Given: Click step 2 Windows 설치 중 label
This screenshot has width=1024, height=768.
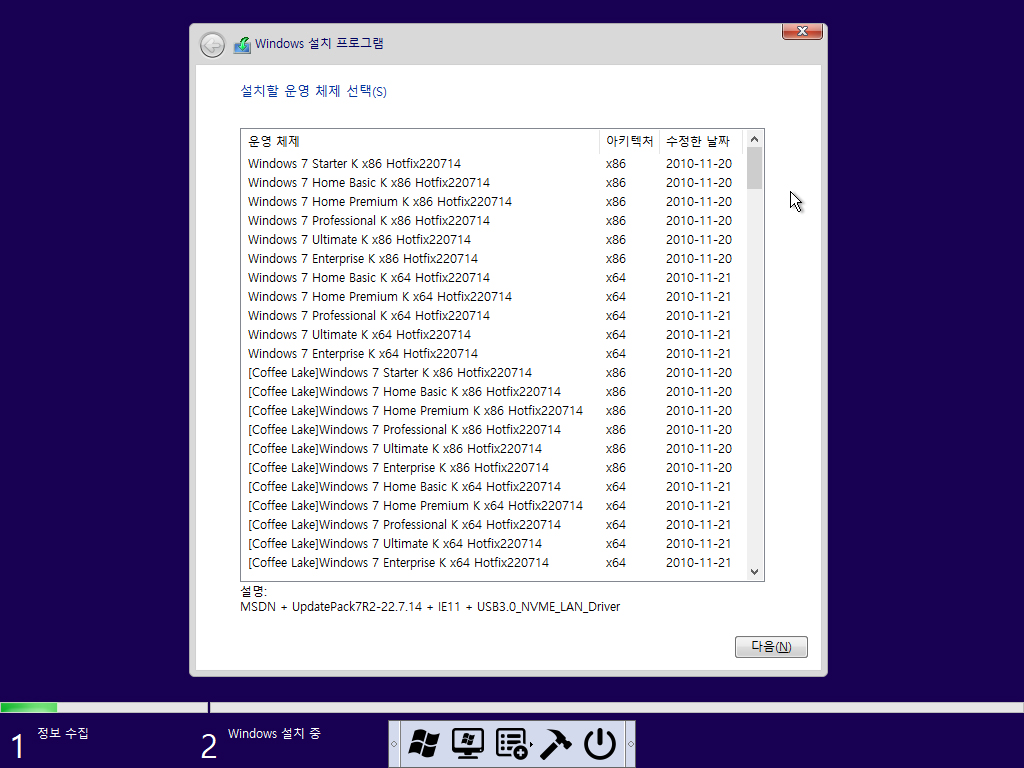Looking at the screenshot, I should [x=274, y=733].
